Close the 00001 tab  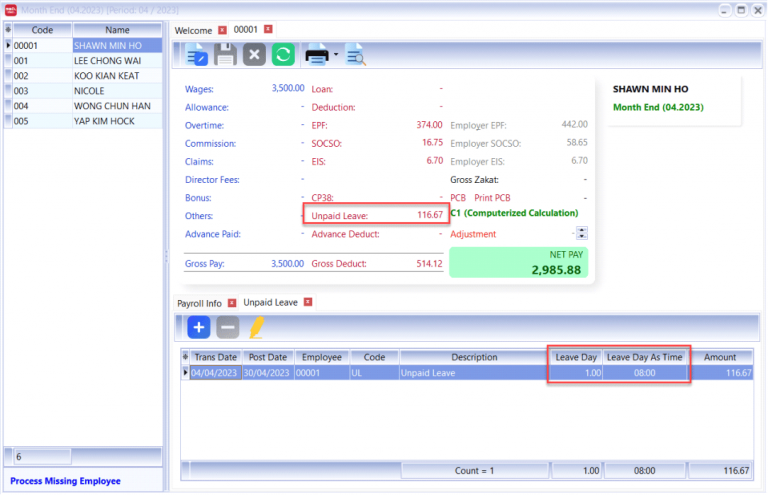click(268, 30)
